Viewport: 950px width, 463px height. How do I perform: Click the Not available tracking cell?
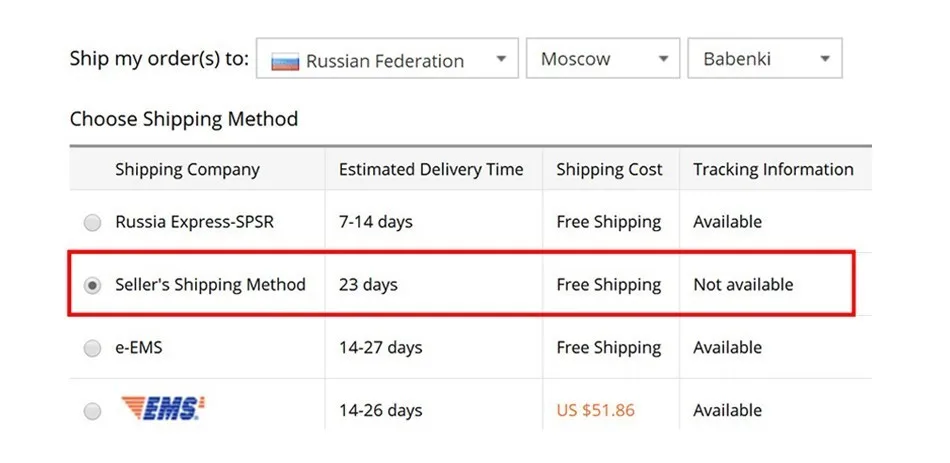pos(743,284)
